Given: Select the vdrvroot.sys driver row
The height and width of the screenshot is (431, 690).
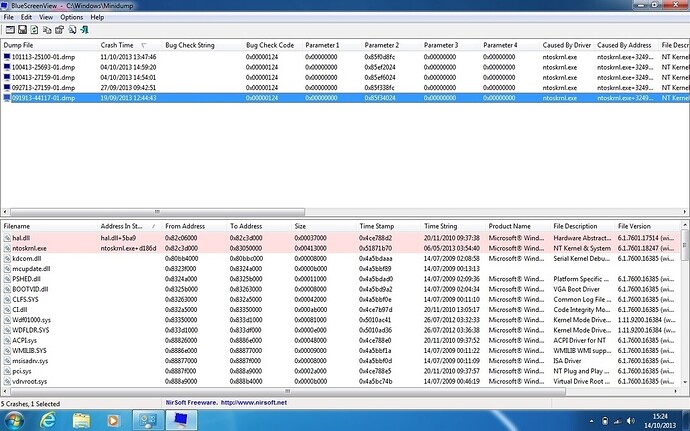Looking at the screenshot, I should [x=341, y=381].
